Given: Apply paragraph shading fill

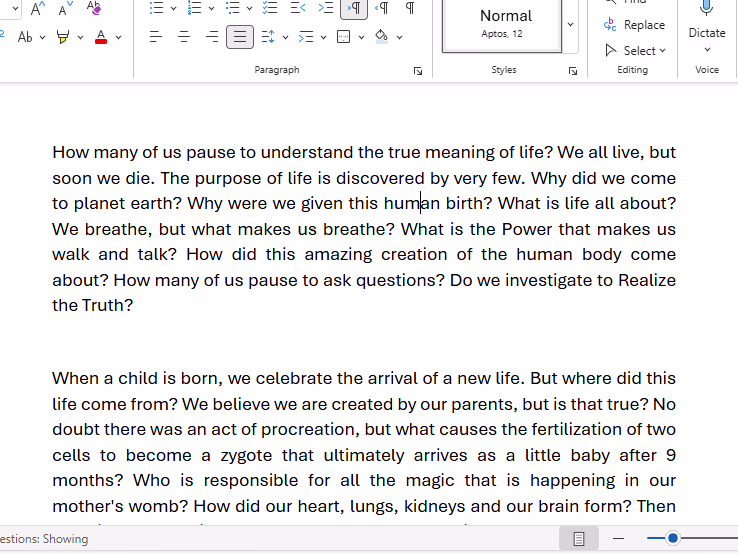Looking at the screenshot, I should point(381,37).
